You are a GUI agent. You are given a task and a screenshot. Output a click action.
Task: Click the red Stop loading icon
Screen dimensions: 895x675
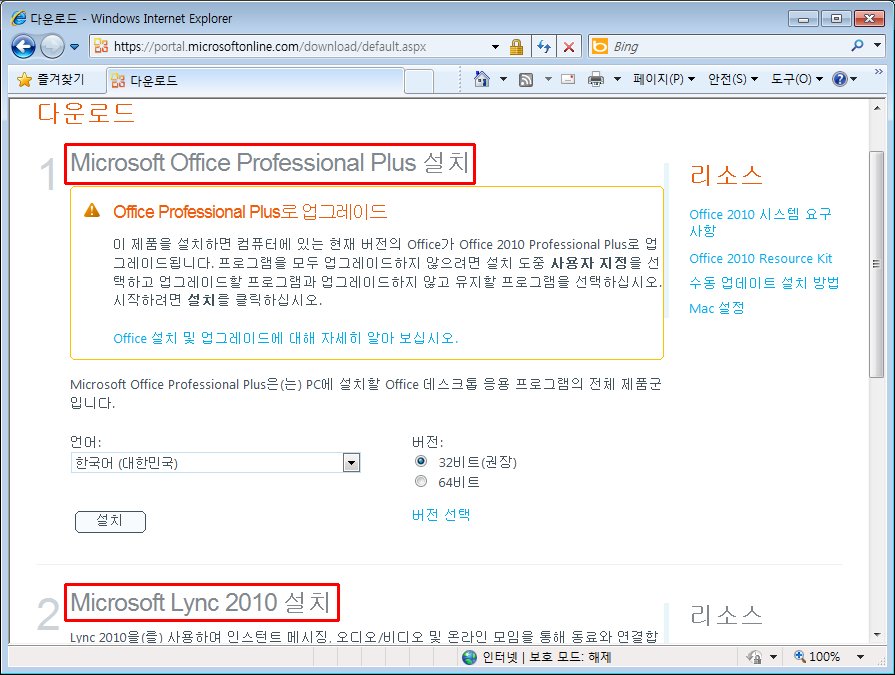pos(568,47)
